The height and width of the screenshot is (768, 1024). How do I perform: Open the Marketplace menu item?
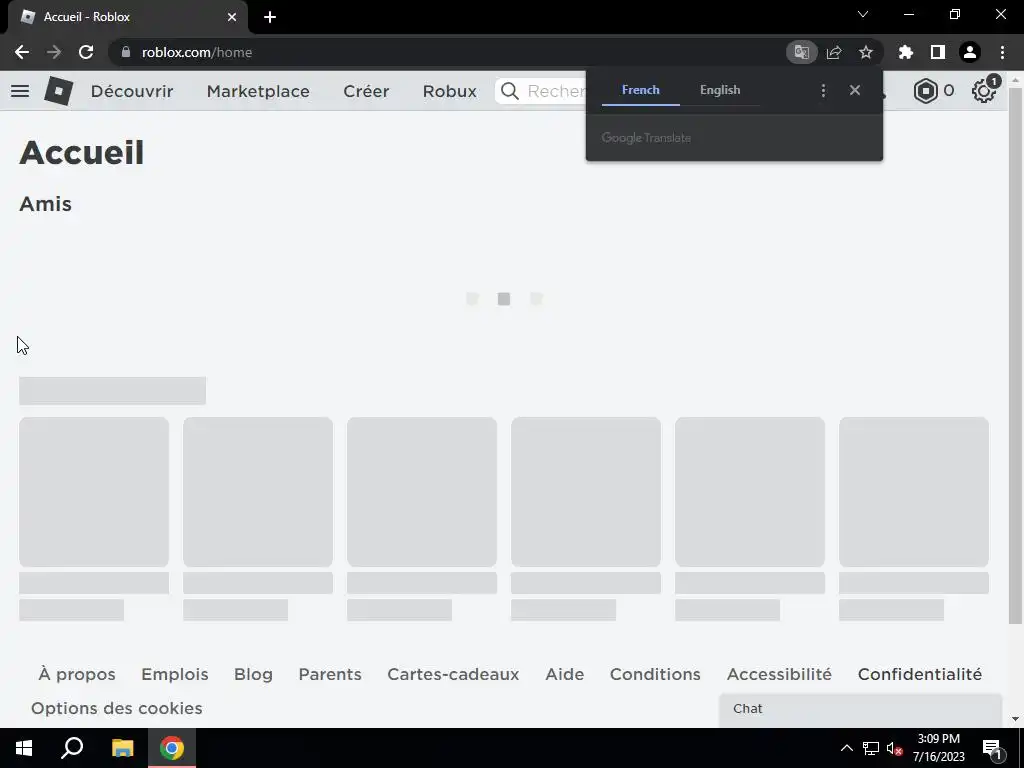tap(258, 91)
